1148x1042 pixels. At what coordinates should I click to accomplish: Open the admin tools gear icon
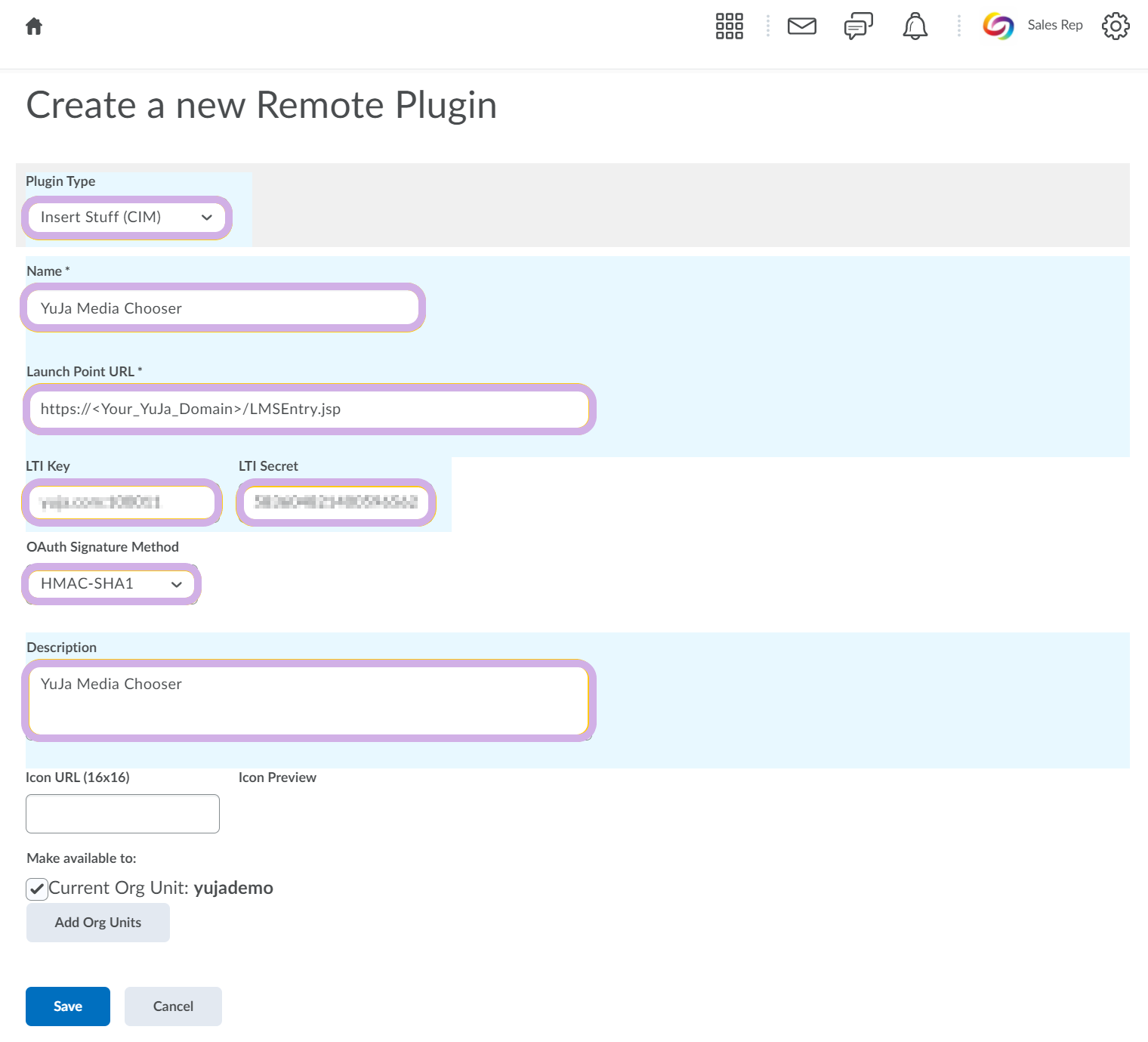pos(1116,26)
